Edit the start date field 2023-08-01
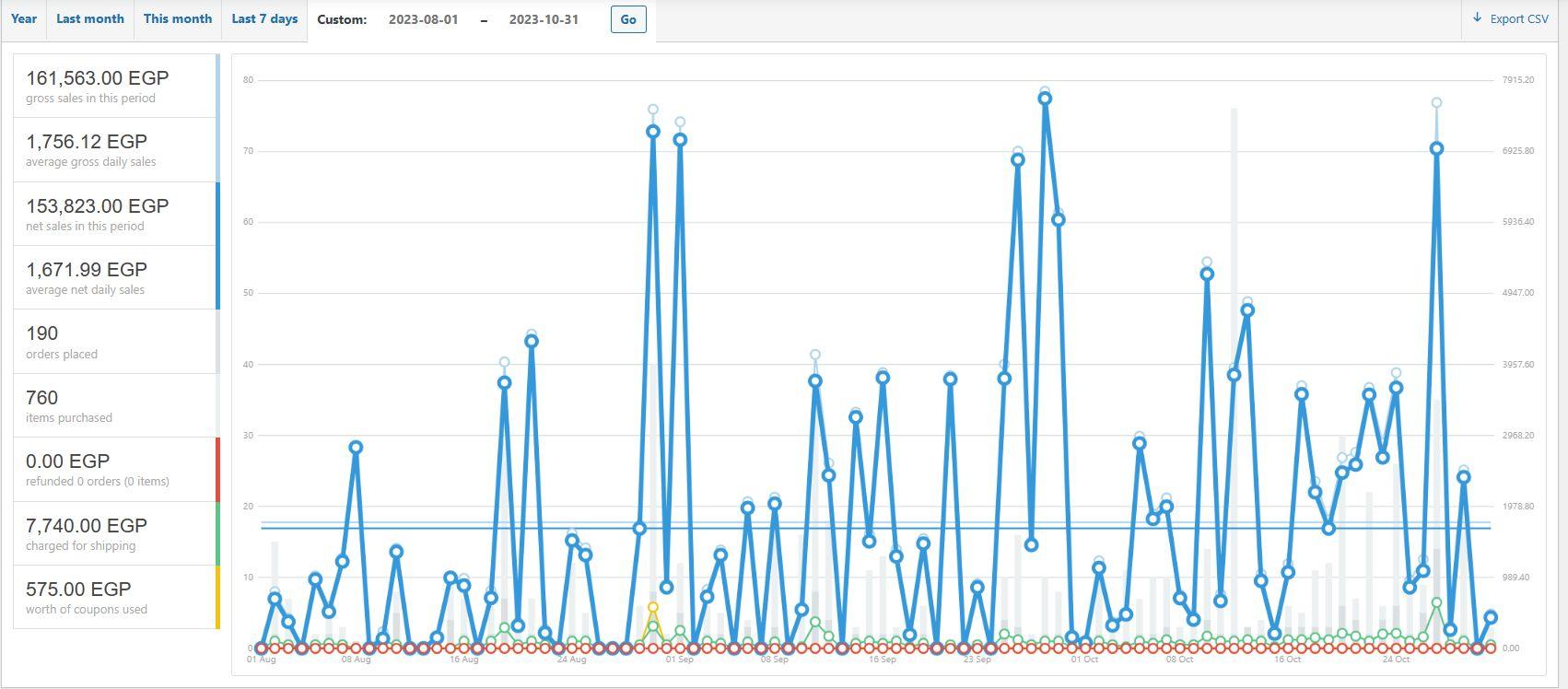The height and width of the screenshot is (689, 1568). 424,19
